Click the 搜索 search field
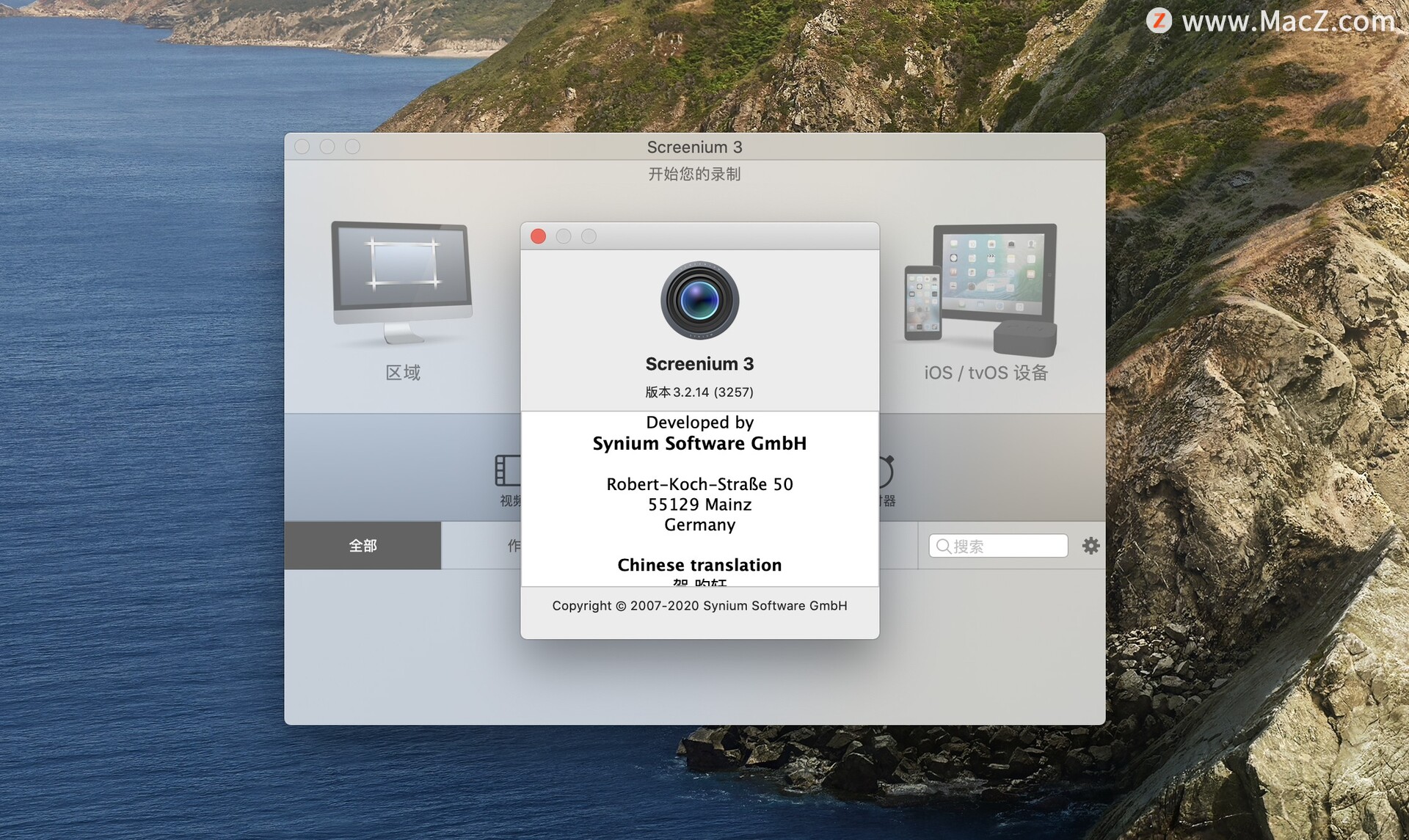Viewport: 1409px width, 840px height. click(x=998, y=546)
